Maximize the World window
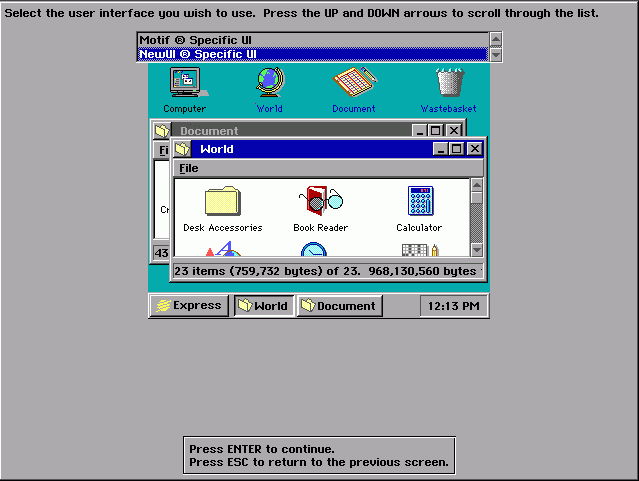The height and width of the screenshot is (481, 639). click(x=456, y=149)
